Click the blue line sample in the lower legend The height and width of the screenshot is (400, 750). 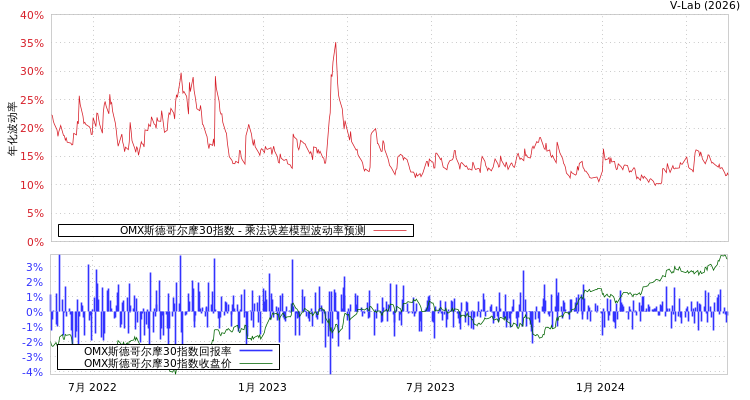[256, 351]
